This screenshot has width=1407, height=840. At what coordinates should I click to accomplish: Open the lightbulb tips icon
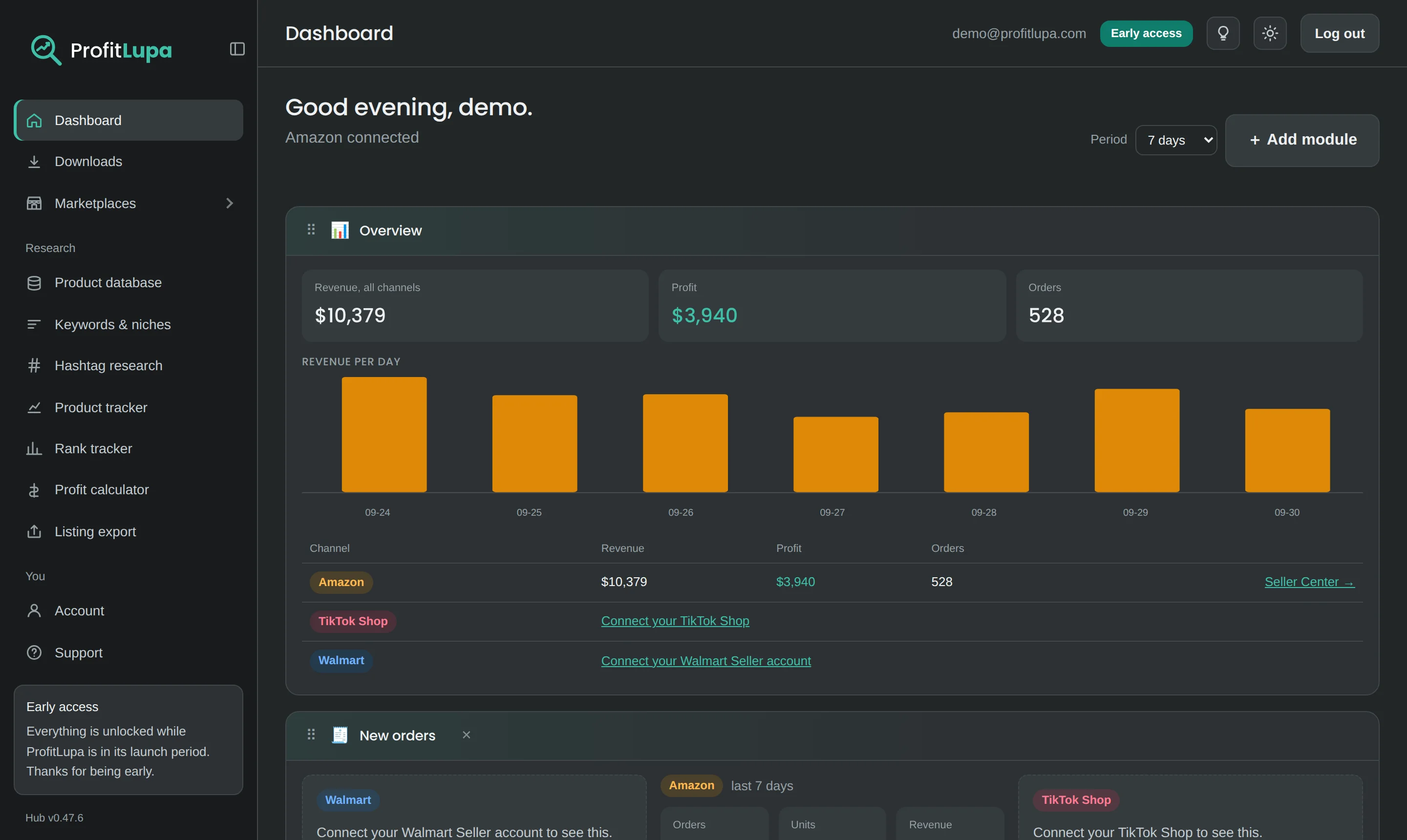[x=1223, y=33]
